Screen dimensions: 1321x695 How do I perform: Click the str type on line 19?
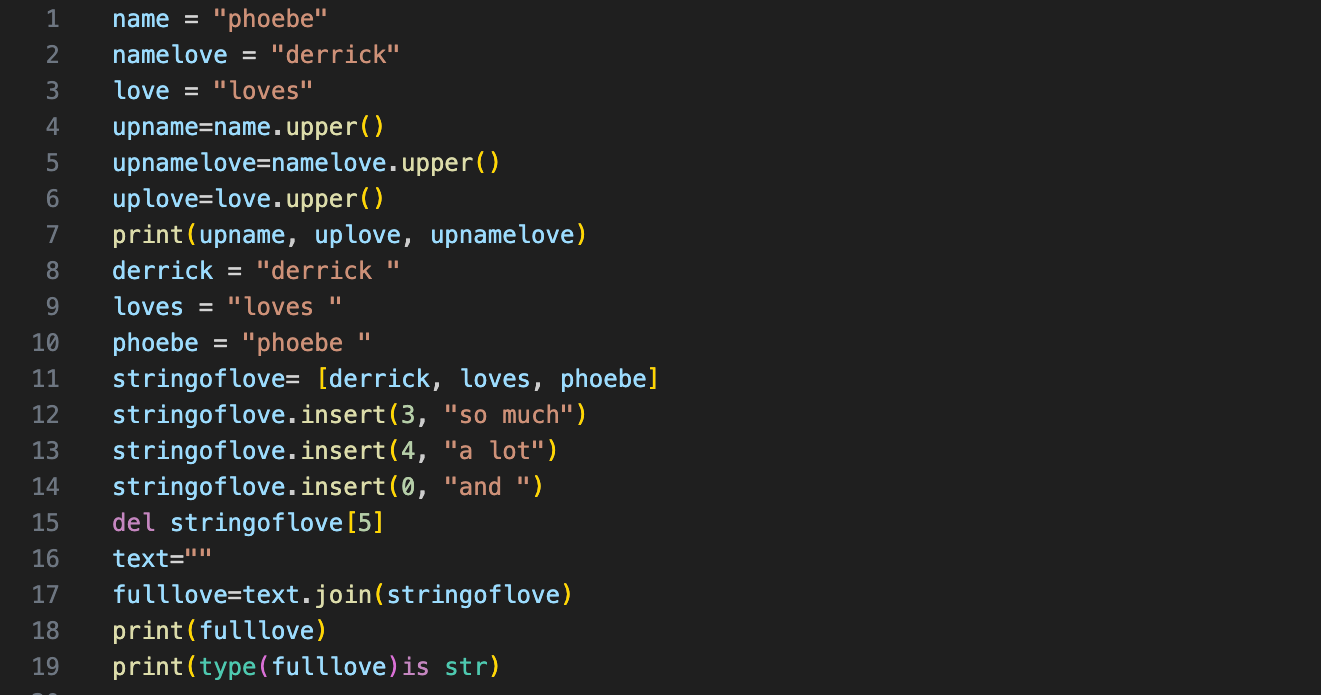click(x=465, y=666)
